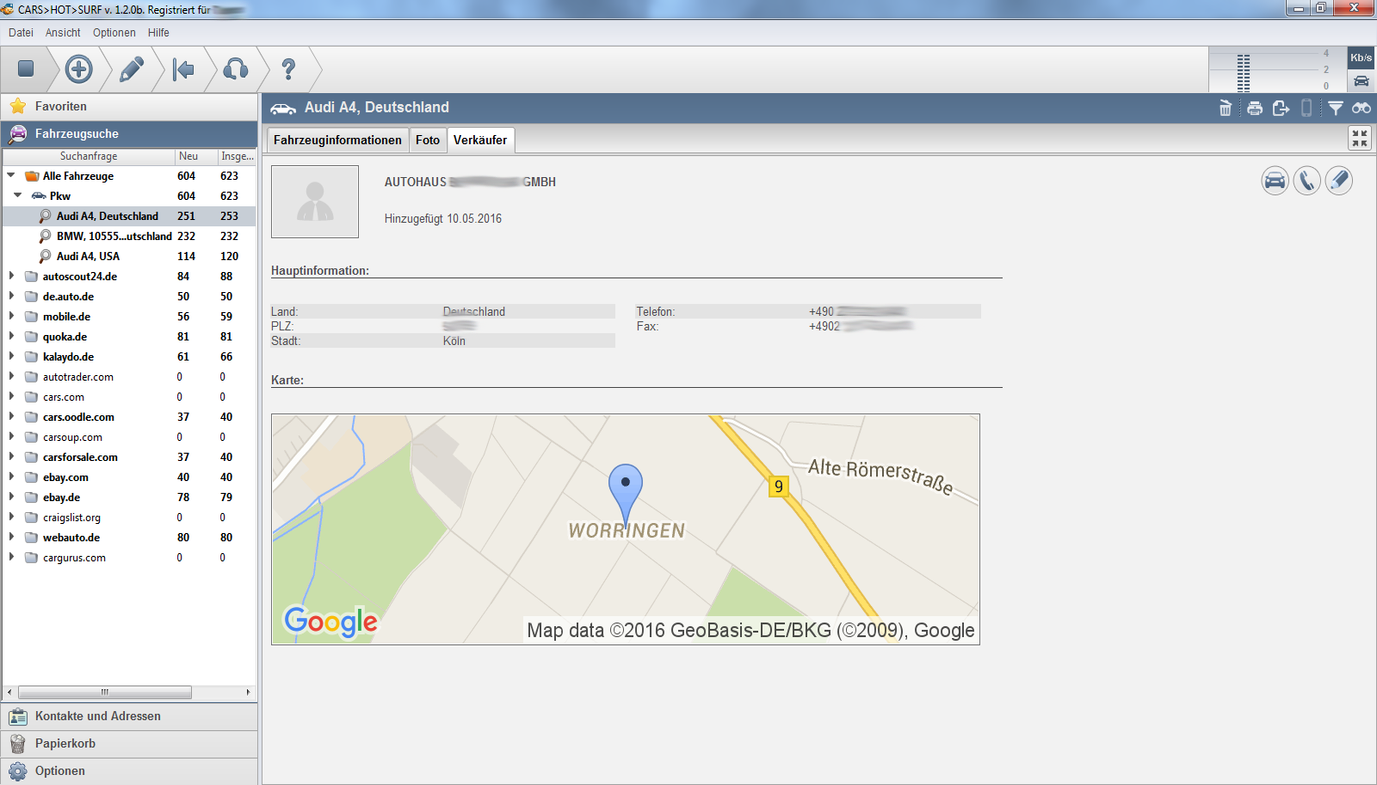Delete using the trash can icon in header
The image size is (1377, 785).
click(x=1225, y=108)
